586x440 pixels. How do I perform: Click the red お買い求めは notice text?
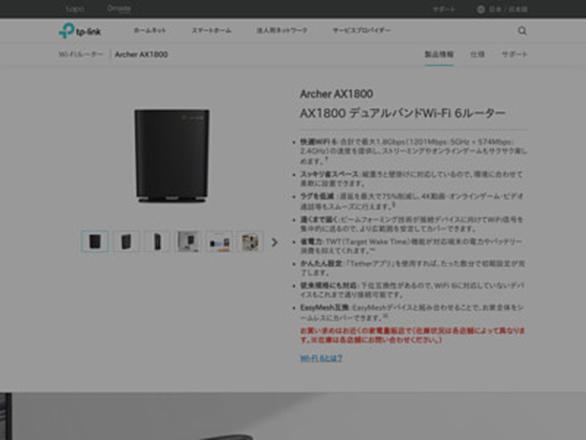click(x=413, y=335)
